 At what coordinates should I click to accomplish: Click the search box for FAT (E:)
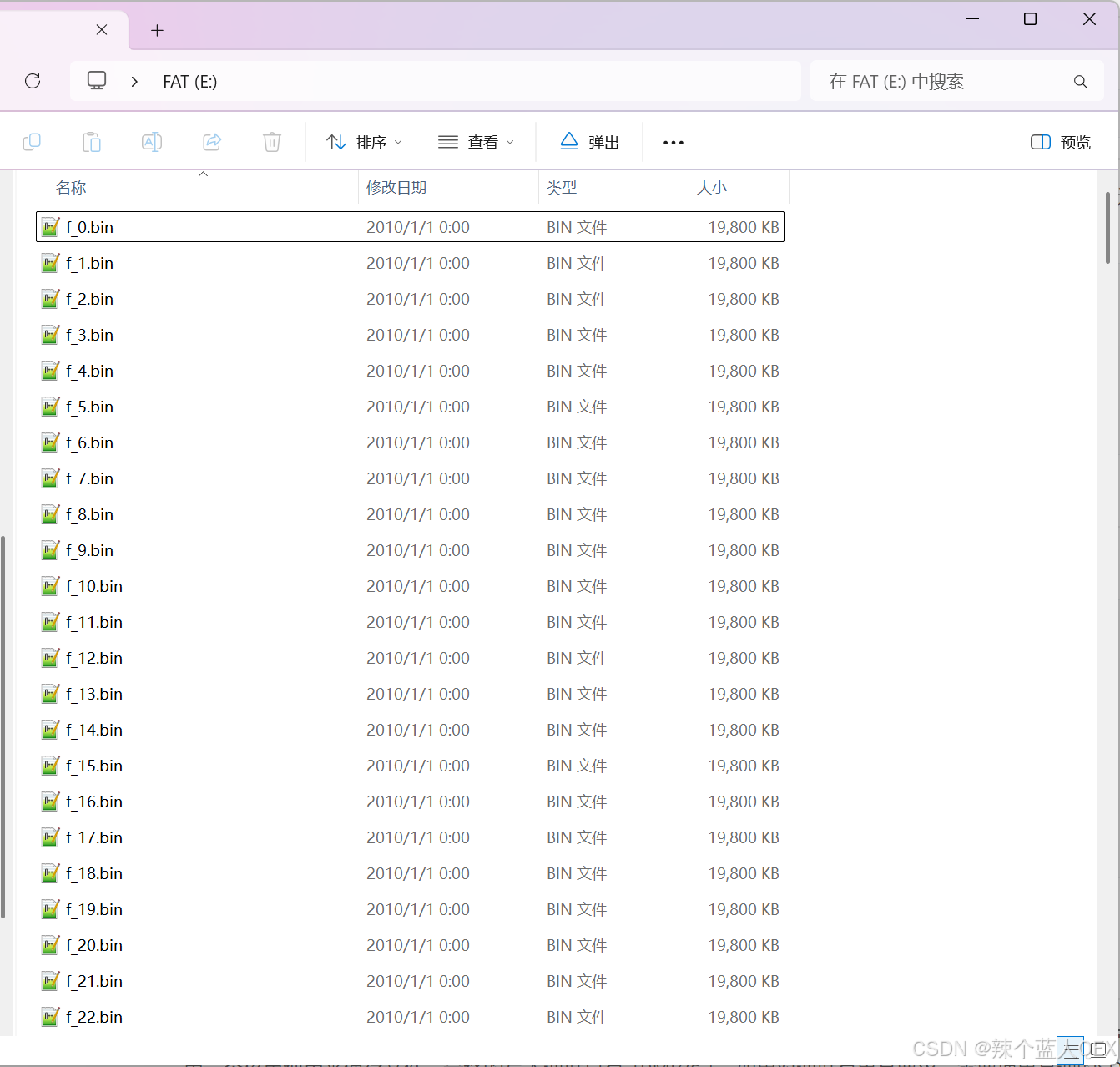point(957,81)
